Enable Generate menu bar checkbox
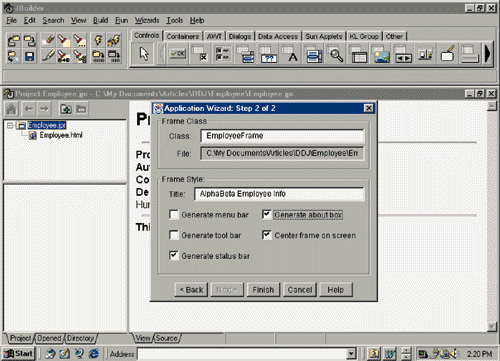Screen dimensions: 500x361 click(x=173, y=214)
